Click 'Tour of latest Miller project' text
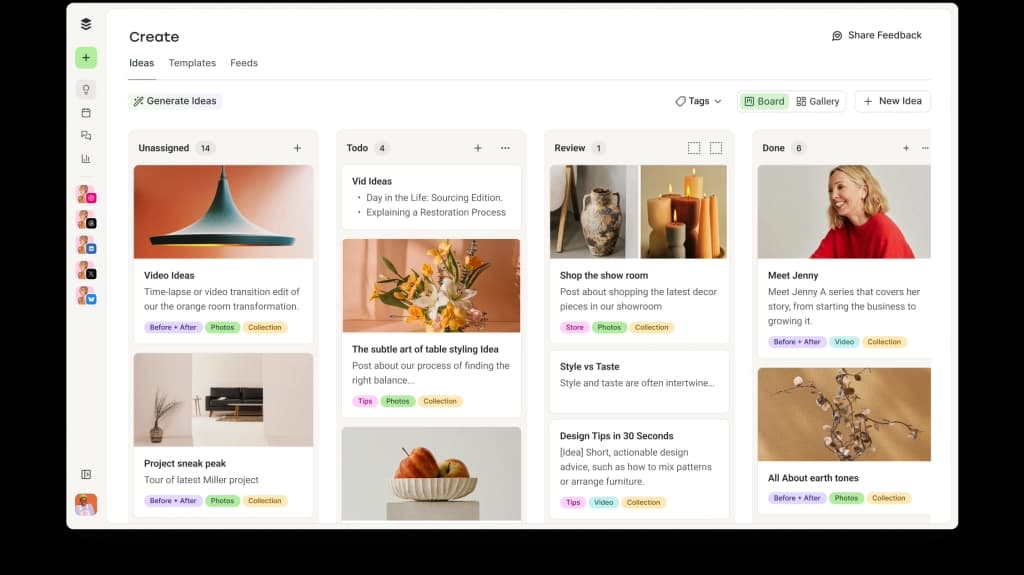 (x=201, y=480)
